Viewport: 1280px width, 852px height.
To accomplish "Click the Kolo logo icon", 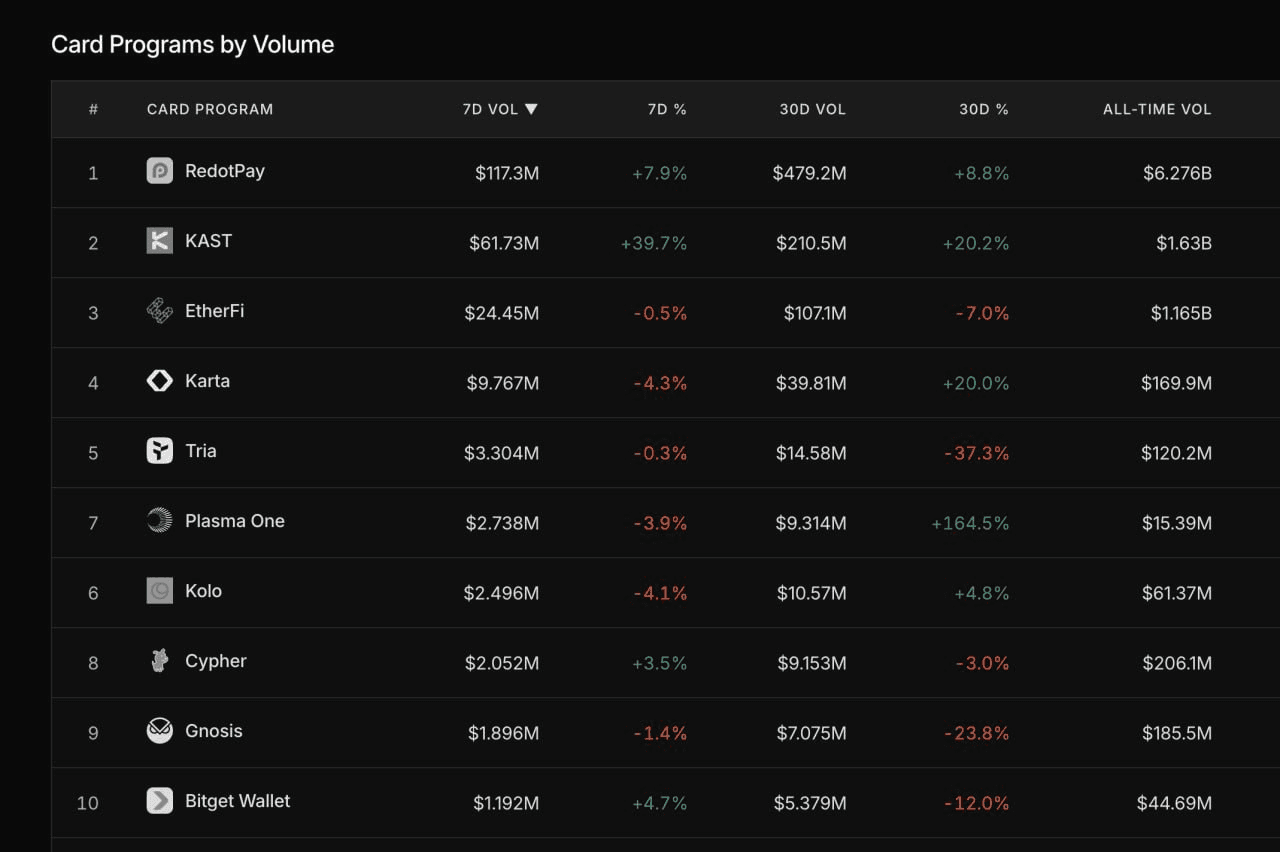I will pos(159,591).
